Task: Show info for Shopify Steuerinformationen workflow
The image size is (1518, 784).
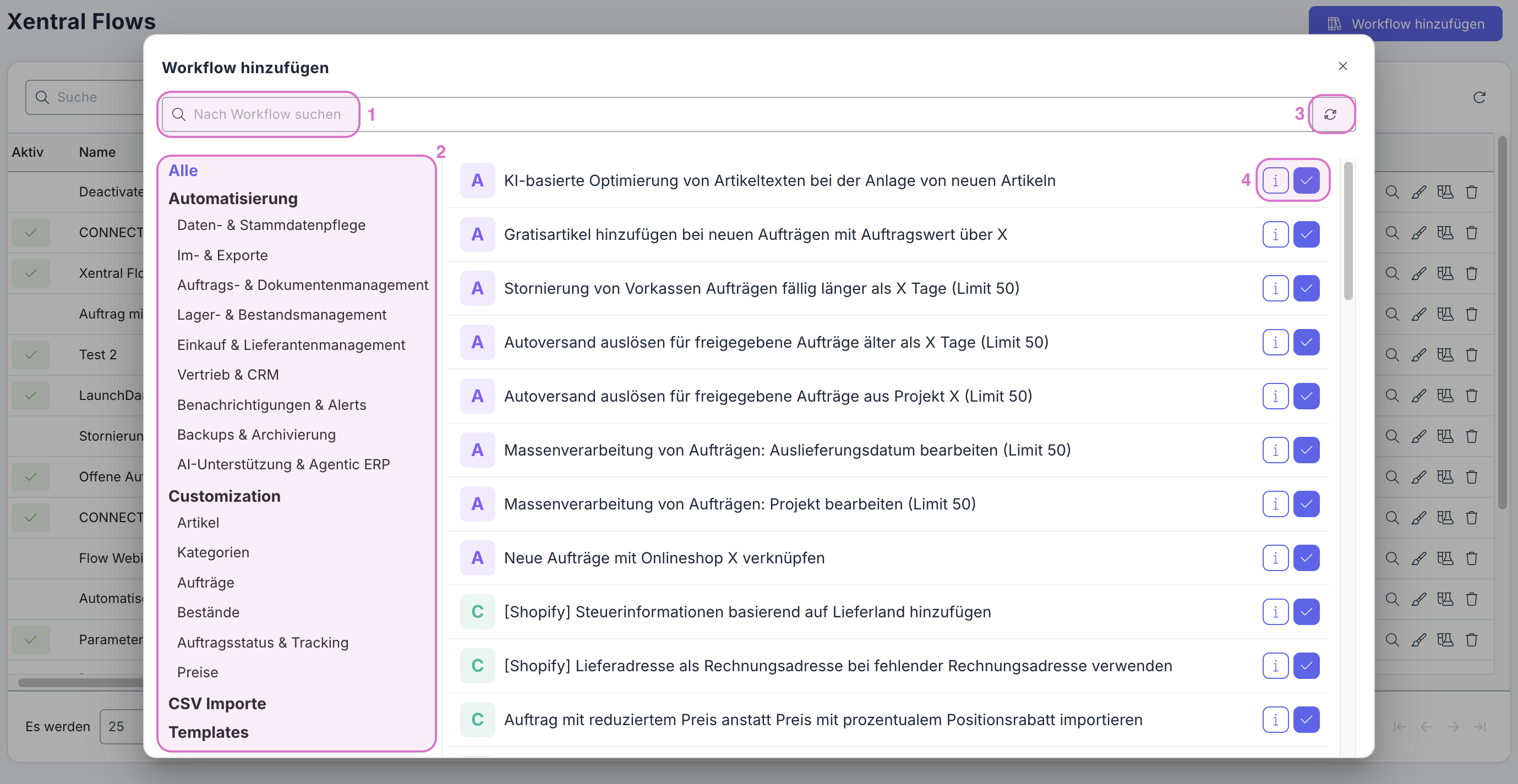Action: tap(1275, 611)
